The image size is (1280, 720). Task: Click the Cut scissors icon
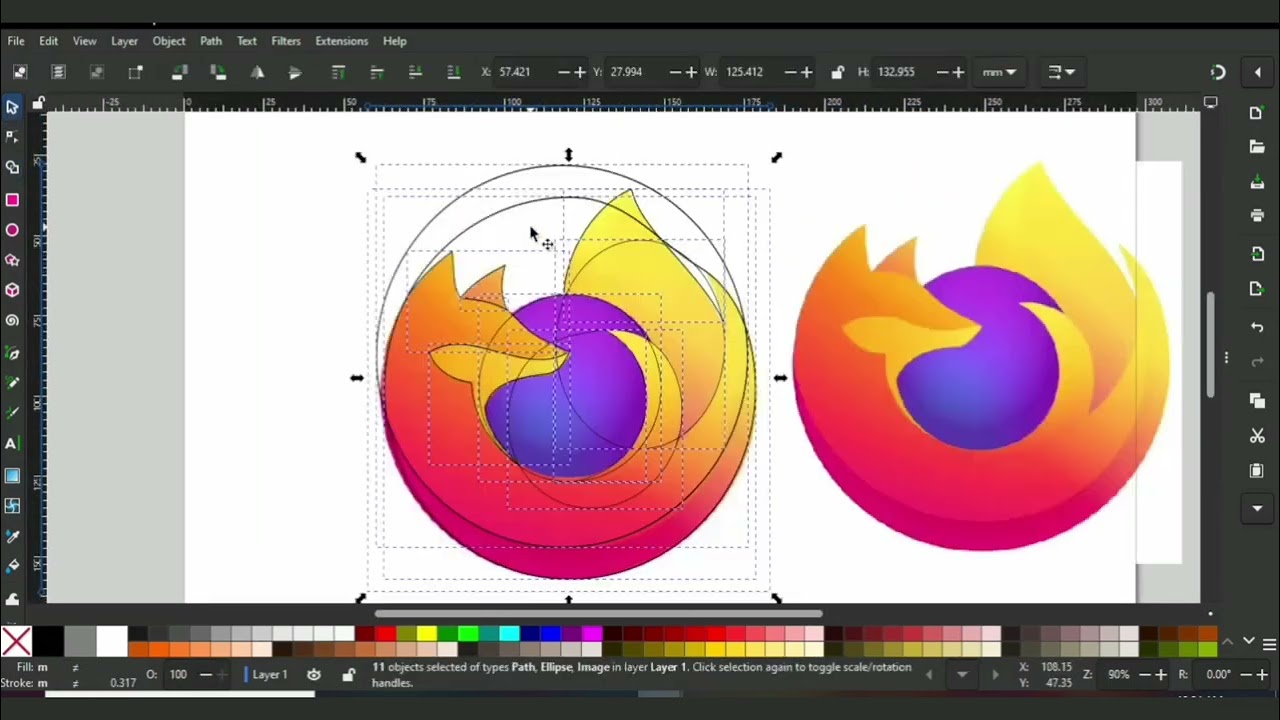point(1257,436)
